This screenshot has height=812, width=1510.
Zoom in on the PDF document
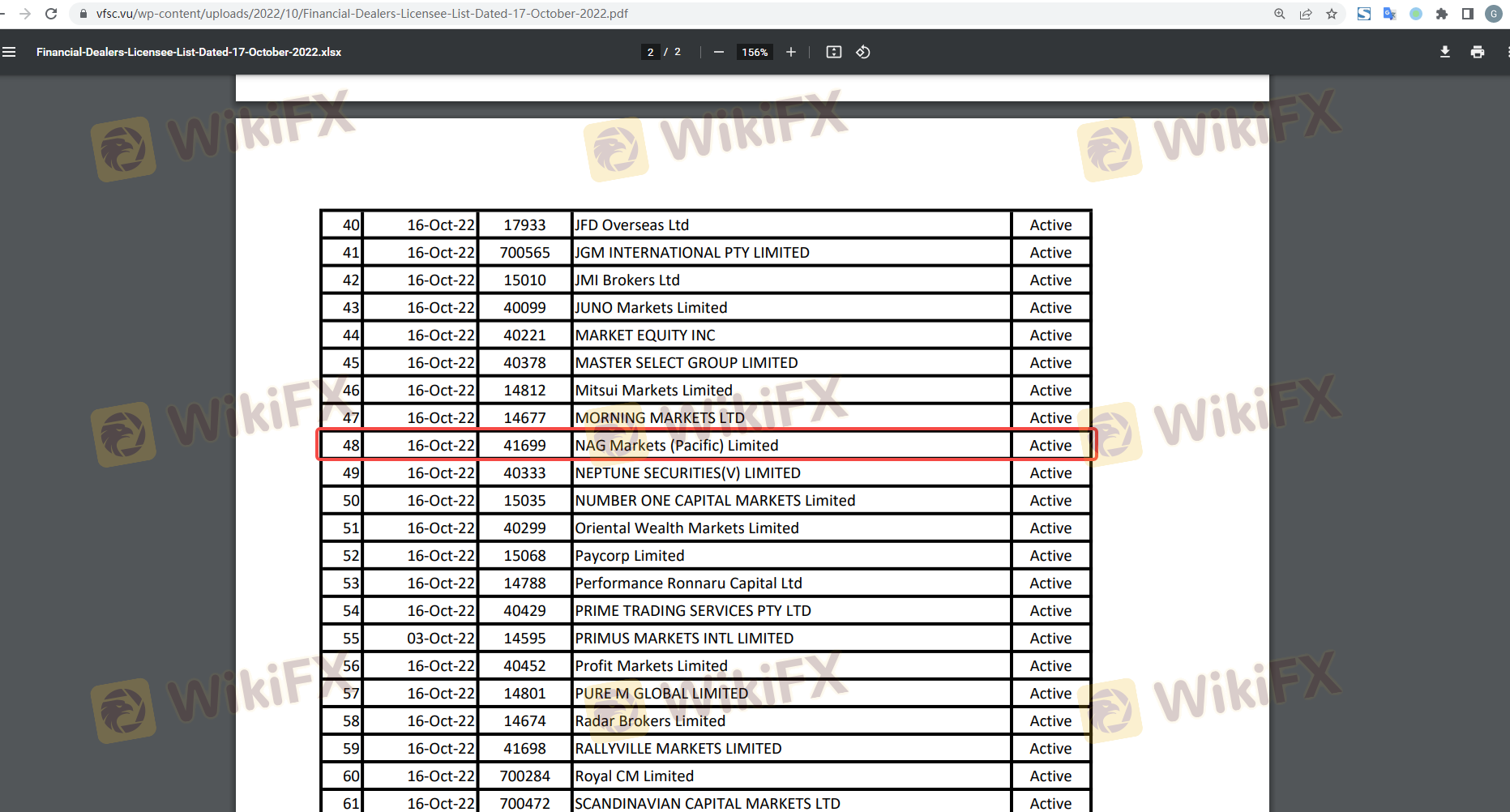(x=791, y=52)
